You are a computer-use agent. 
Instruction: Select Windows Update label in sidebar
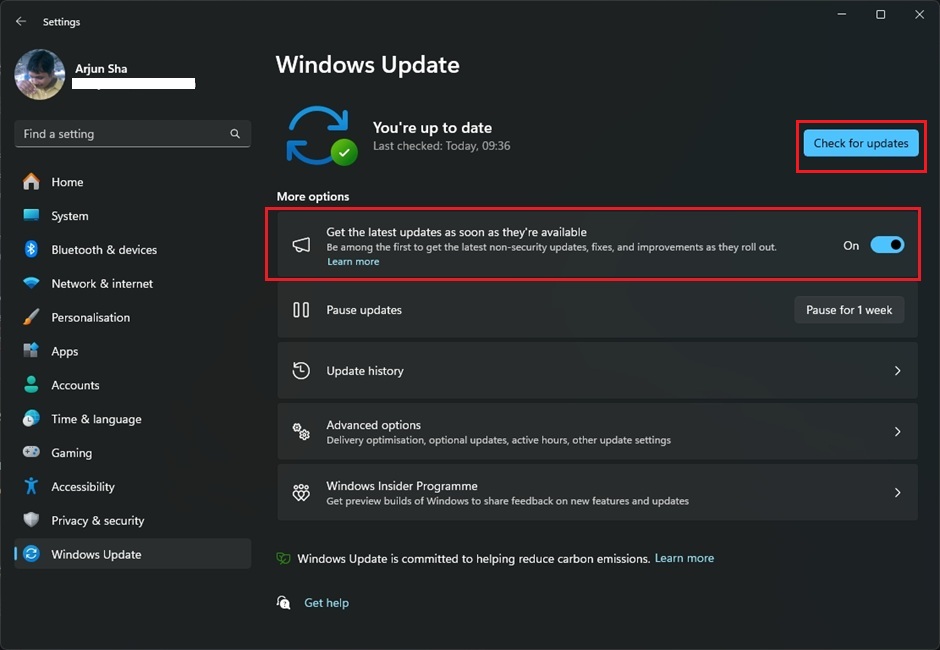pos(97,554)
